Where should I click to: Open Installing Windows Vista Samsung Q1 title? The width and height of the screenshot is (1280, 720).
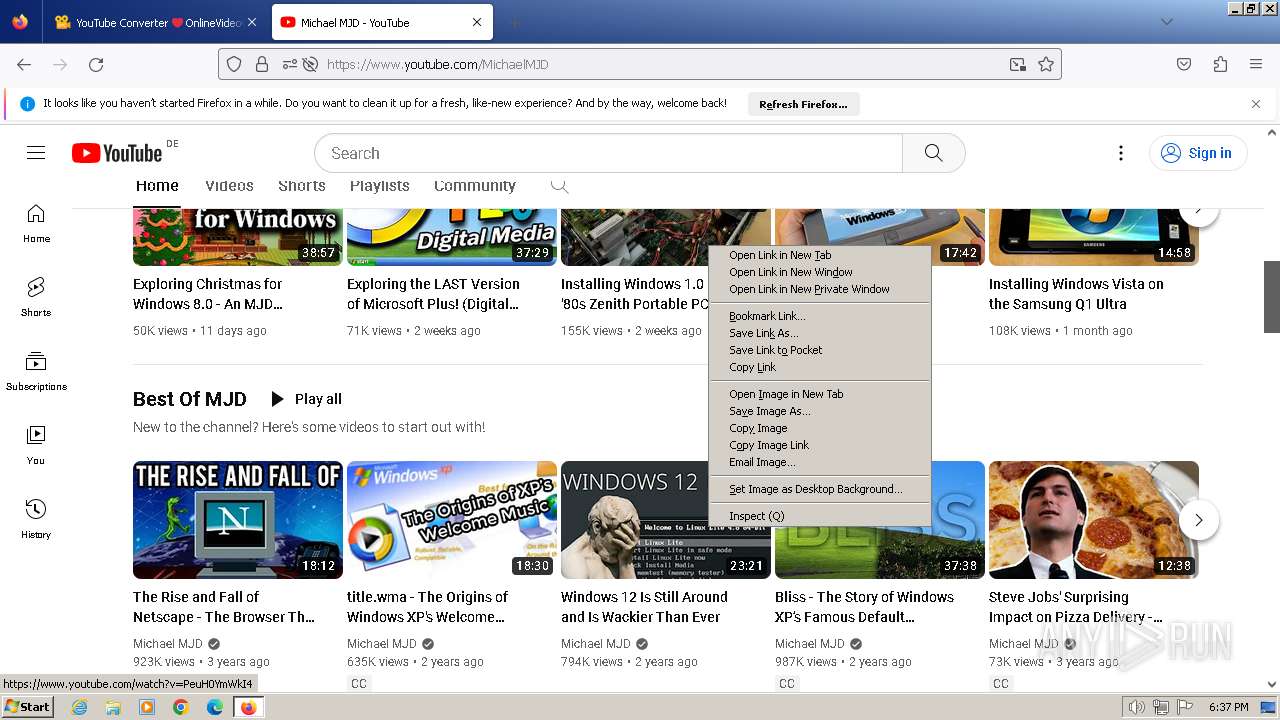(x=1076, y=294)
